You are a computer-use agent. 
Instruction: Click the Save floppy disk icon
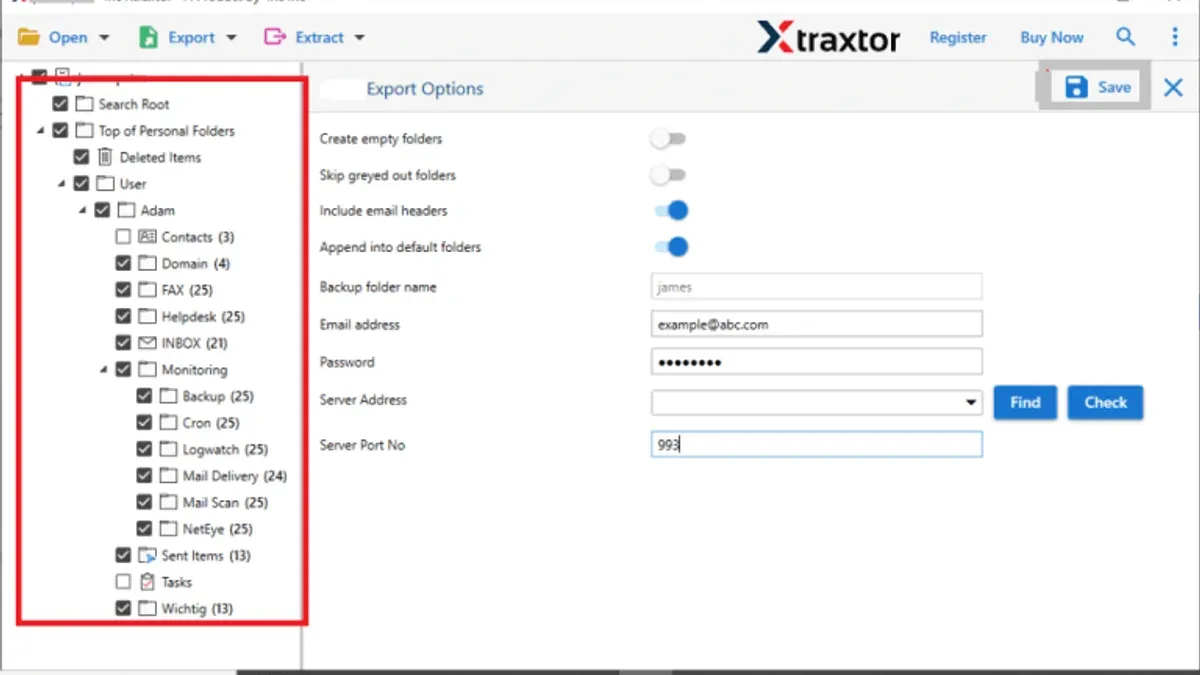pyautogui.click(x=1076, y=87)
